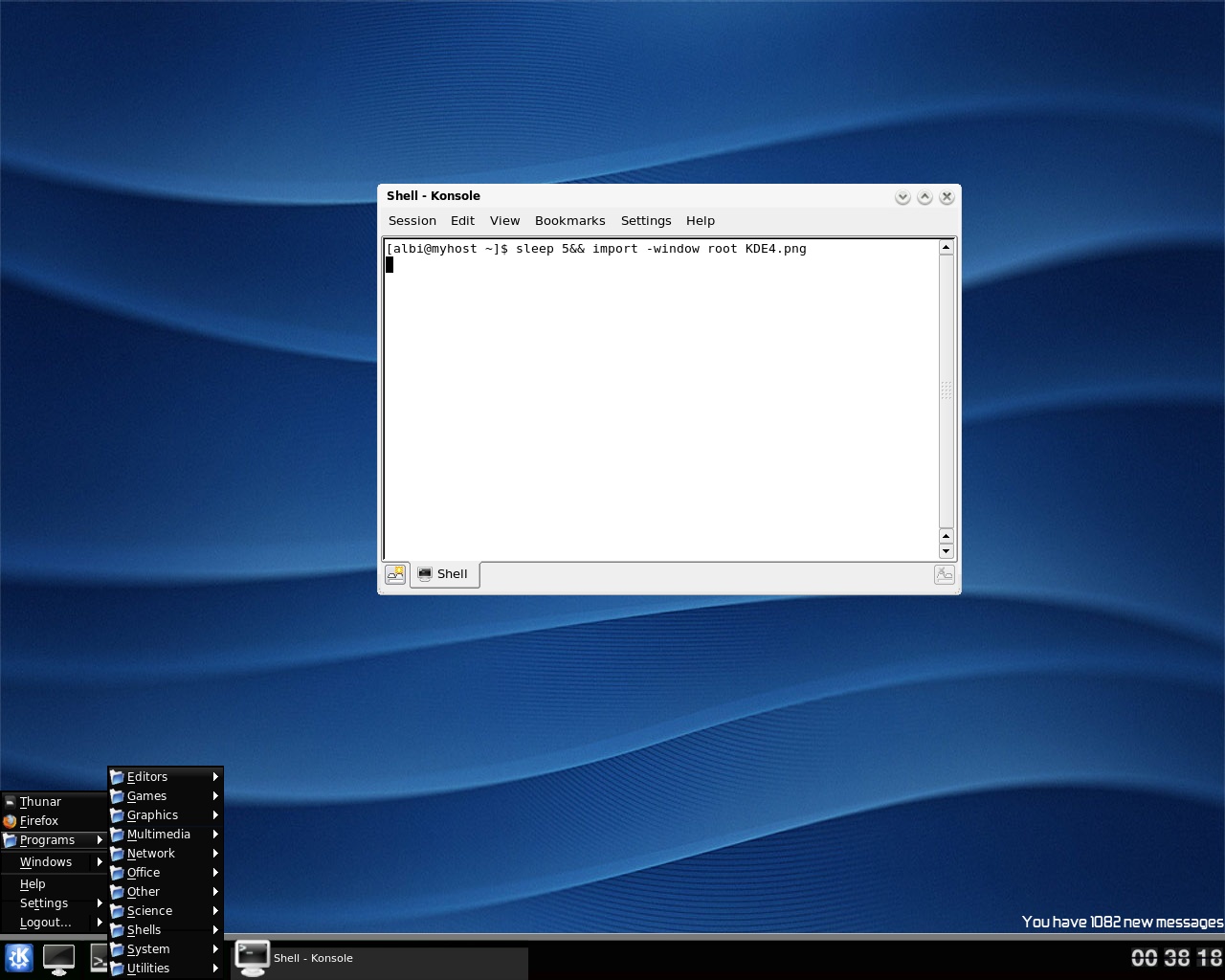Image resolution: width=1225 pixels, height=980 pixels.
Task: Click the new session icon in Konsole
Action: pos(395,574)
